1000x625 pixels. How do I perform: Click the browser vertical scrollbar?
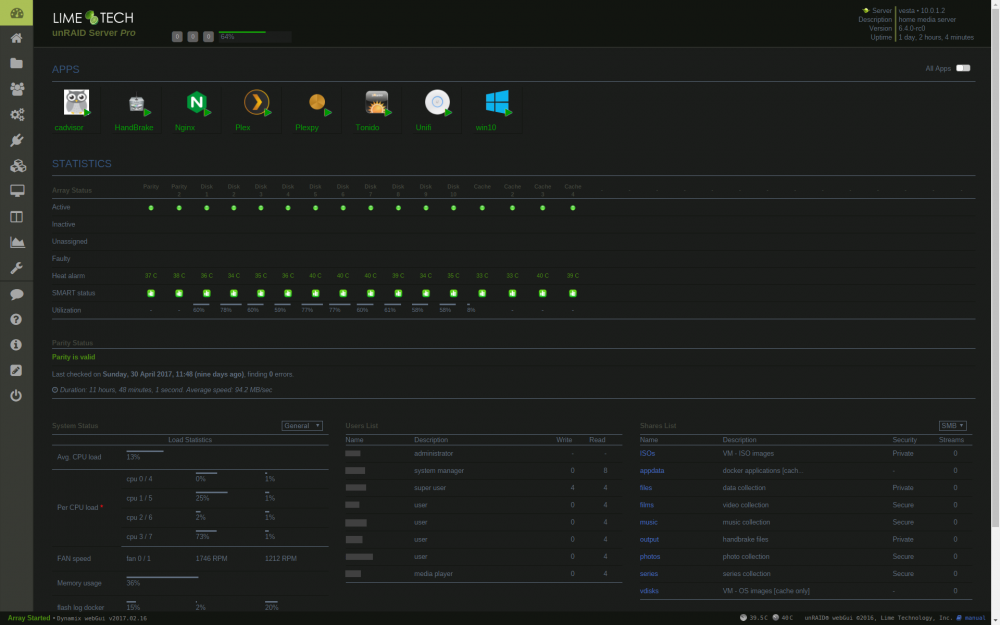tap(995, 268)
